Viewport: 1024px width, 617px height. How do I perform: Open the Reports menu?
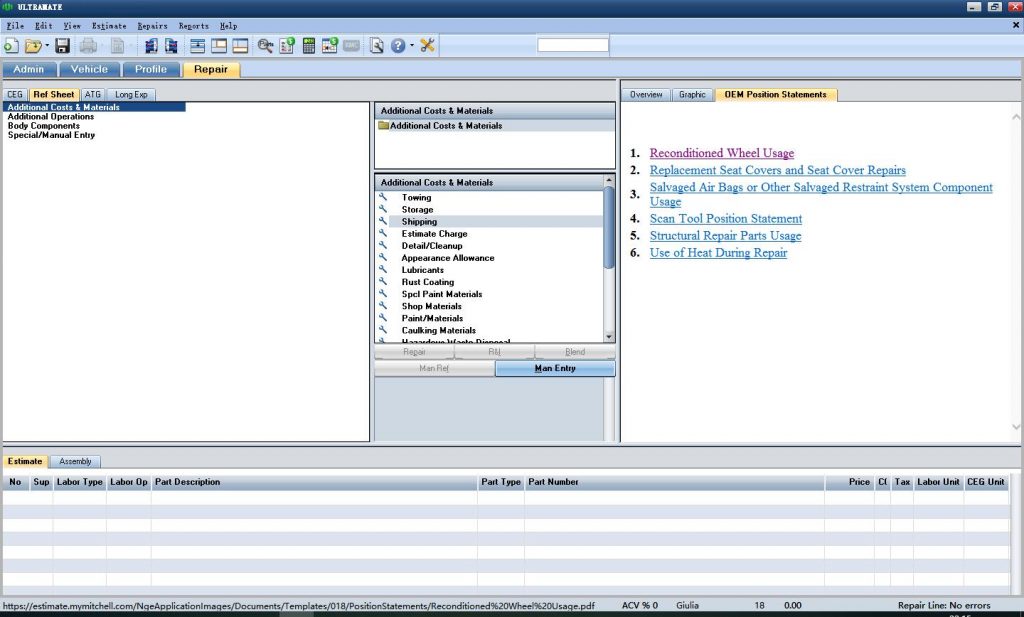(x=193, y=26)
